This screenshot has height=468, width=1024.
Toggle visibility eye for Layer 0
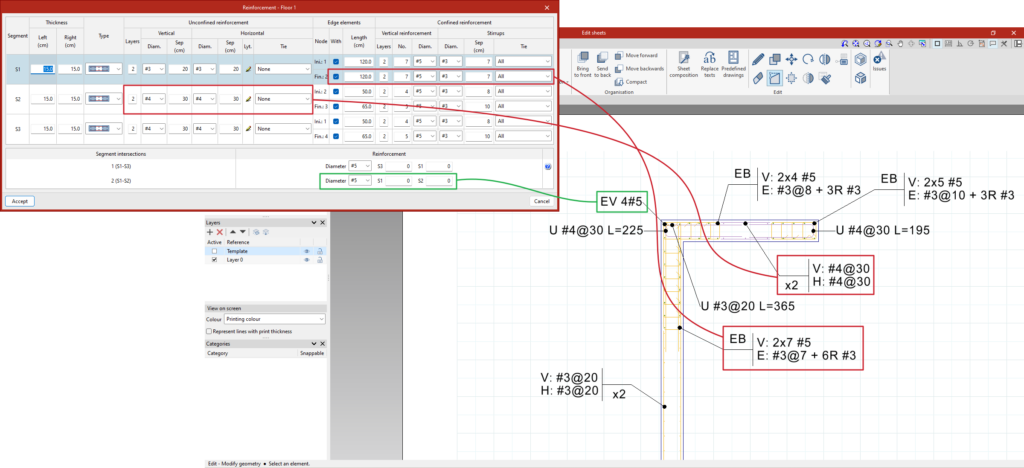306,260
